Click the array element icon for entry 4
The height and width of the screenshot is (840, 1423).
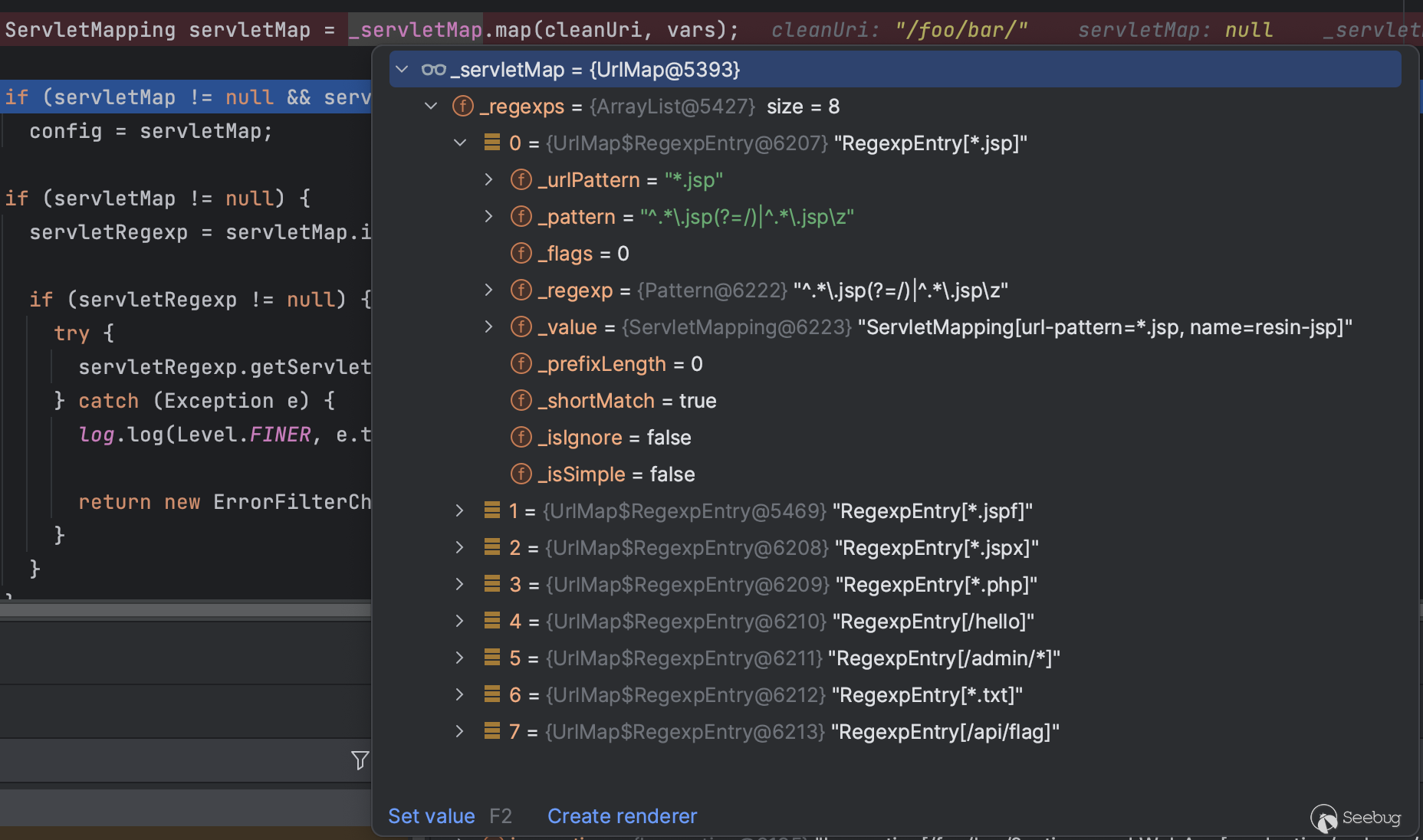[492, 621]
